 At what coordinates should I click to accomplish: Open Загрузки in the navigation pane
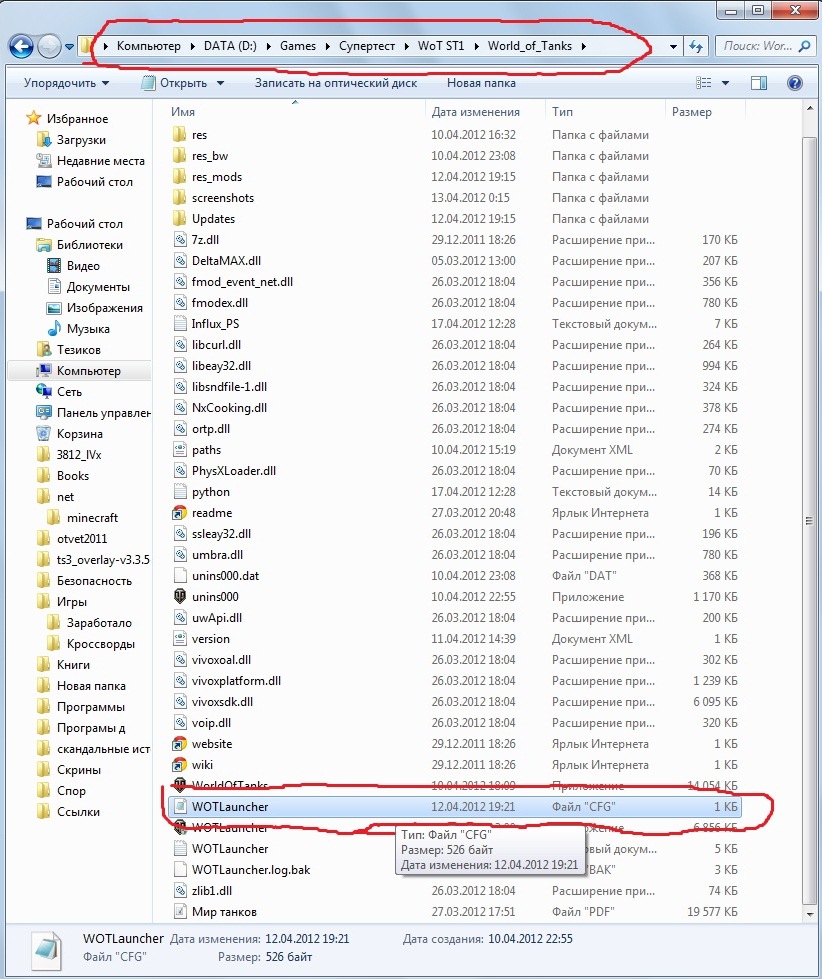(81, 140)
